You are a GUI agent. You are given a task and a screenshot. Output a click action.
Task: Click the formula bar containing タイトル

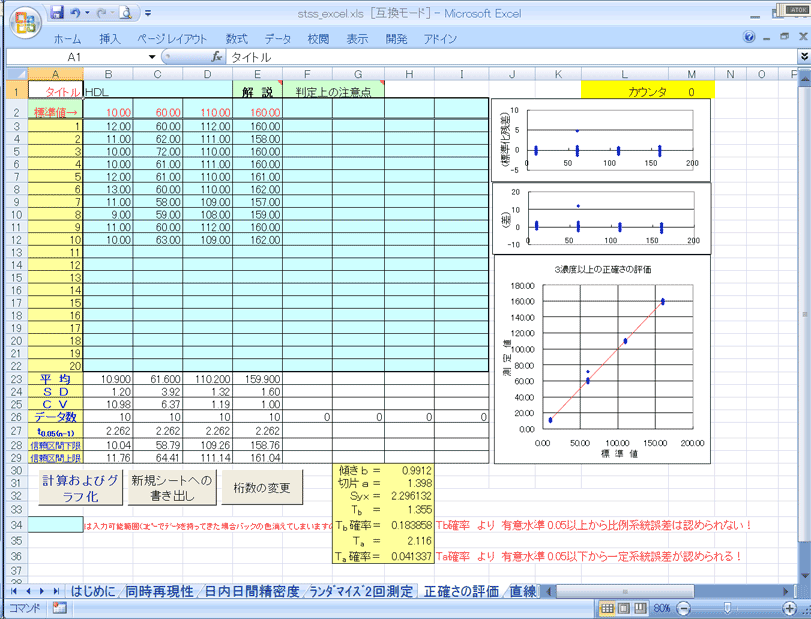(512, 57)
